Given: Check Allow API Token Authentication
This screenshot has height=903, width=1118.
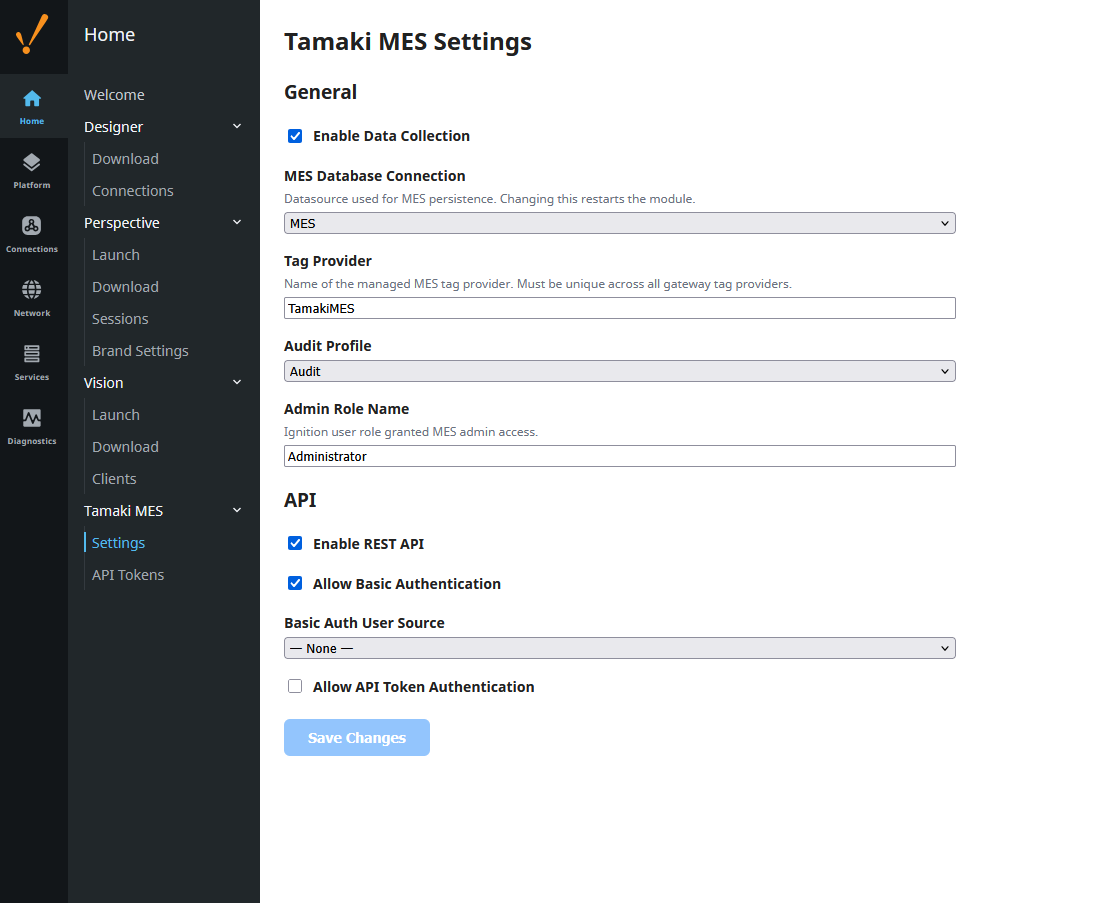Looking at the screenshot, I should pyautogui.click(x=294, y=686).
